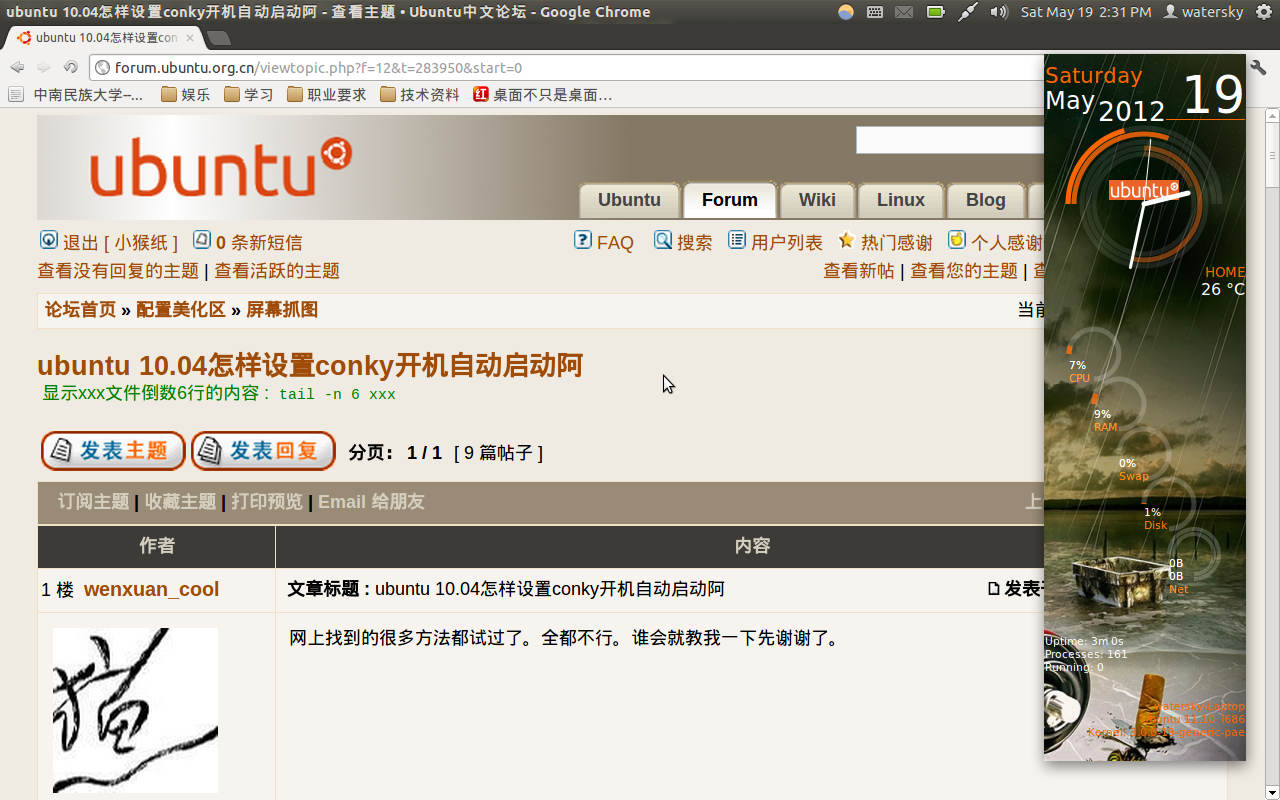Go to 配置美化区 breadcrumb

point(181,310)
